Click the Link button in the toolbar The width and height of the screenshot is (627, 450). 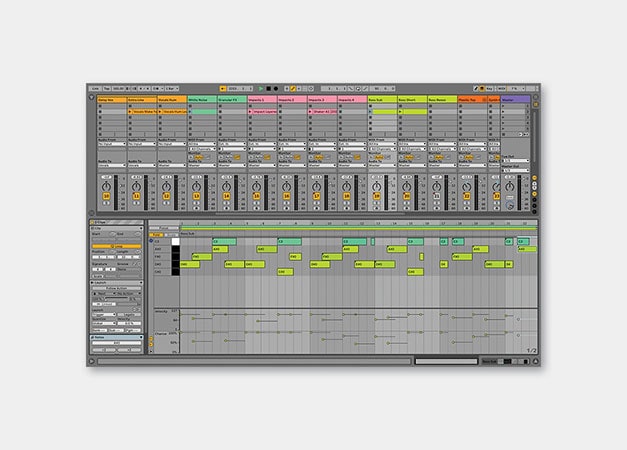pos(96,88)
